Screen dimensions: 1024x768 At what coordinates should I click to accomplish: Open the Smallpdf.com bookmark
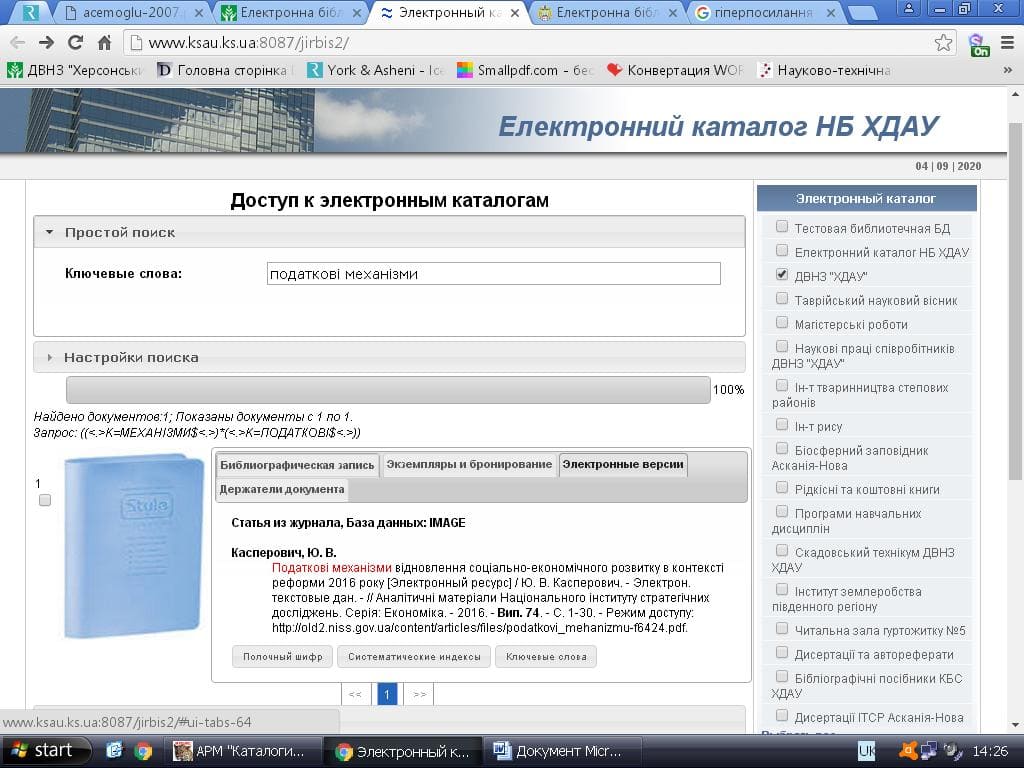click(x=526, y=70)
